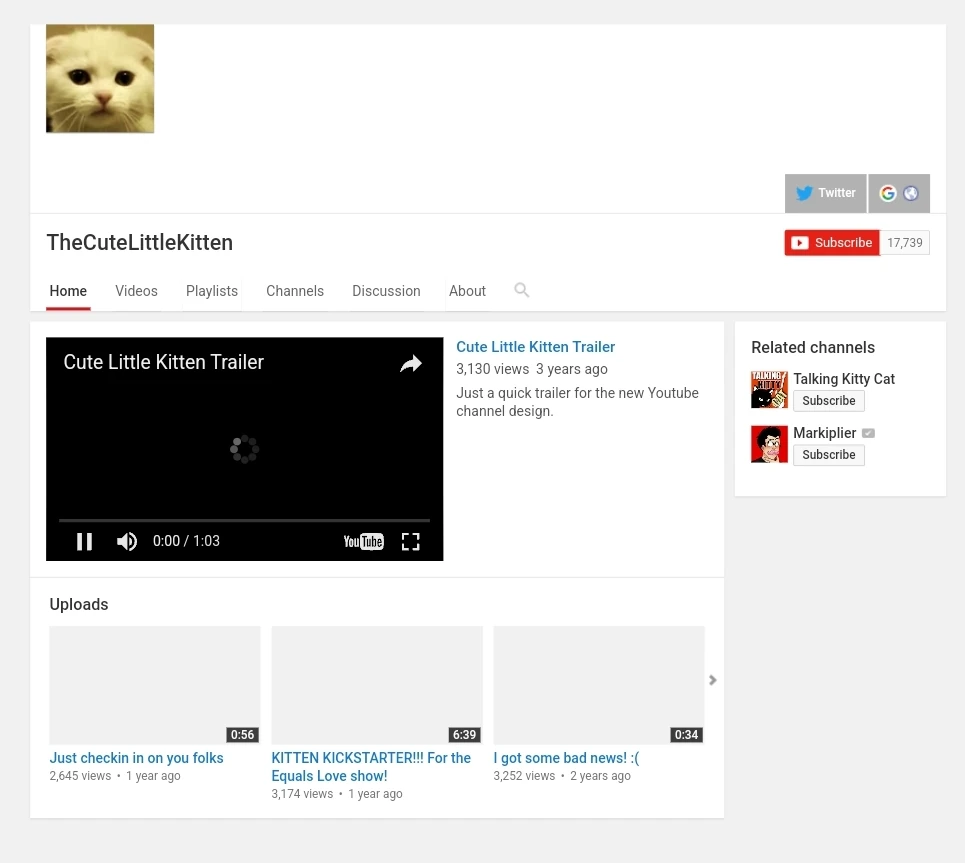The width and height of the screenshot is (965, 863).
Task: Mute the trailer video volume
Action: click(127, 541)
